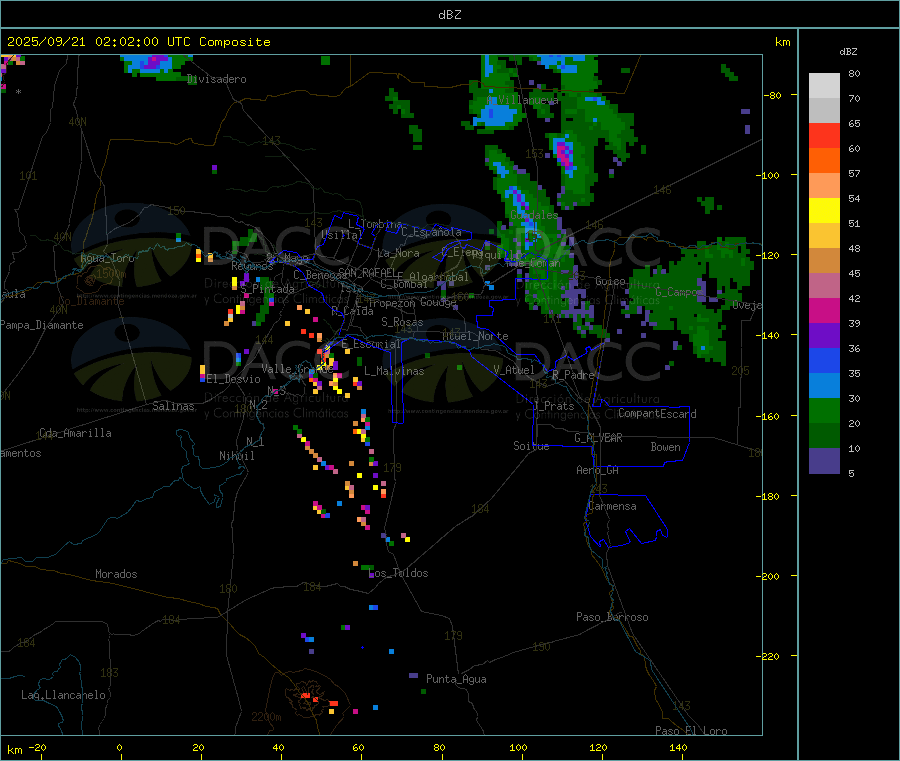The image size is (900, 761).
Task: Select the Lag.Llancanelo label
Action: coord(63,695)
